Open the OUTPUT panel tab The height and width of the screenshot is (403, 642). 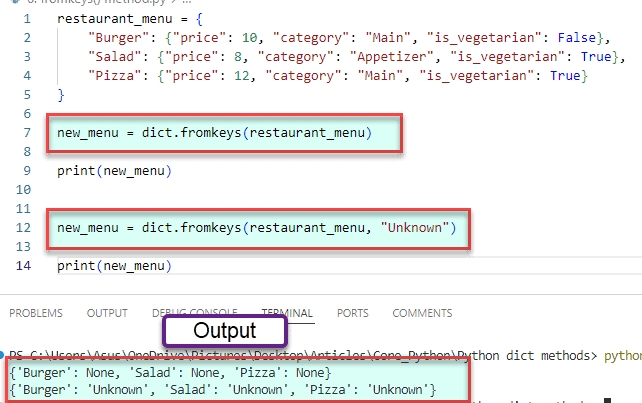click(107, 313)
